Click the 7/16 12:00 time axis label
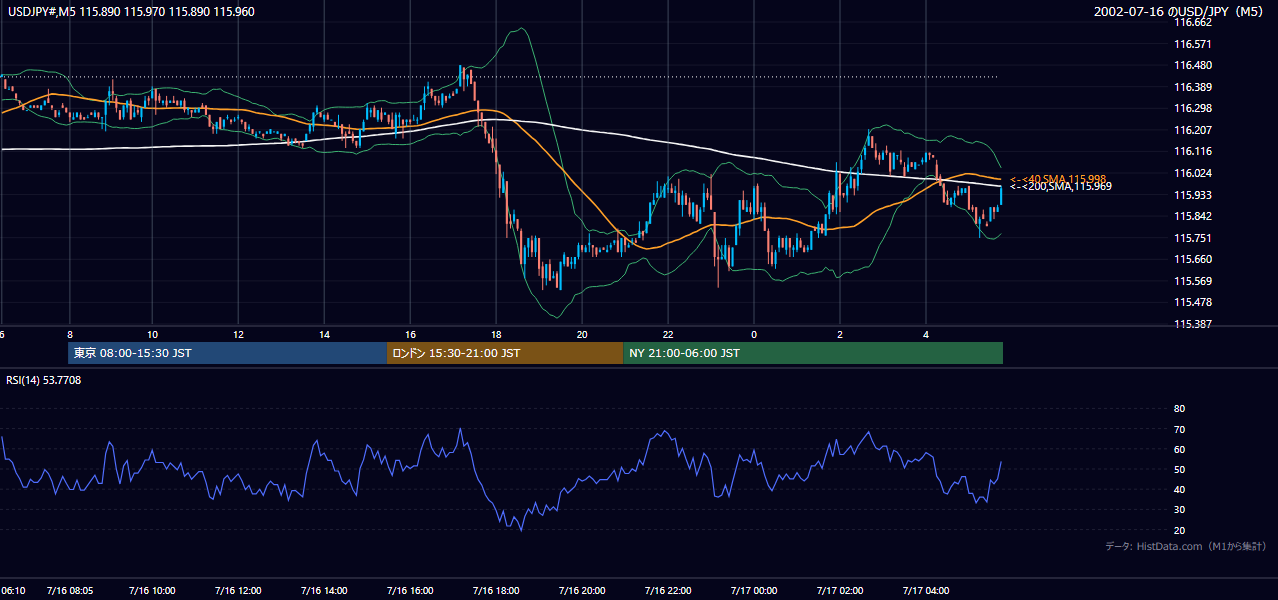This screenshot has width=1278, height=600. tap(239, 591)
